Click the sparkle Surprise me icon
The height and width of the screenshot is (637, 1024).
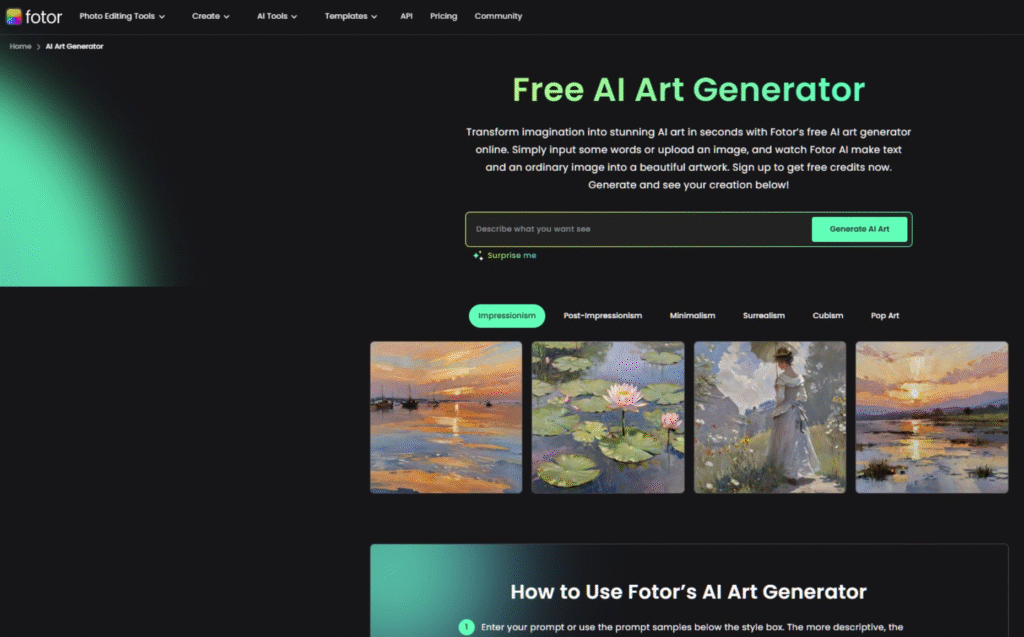pyautogui.click(x=478, y=255)
